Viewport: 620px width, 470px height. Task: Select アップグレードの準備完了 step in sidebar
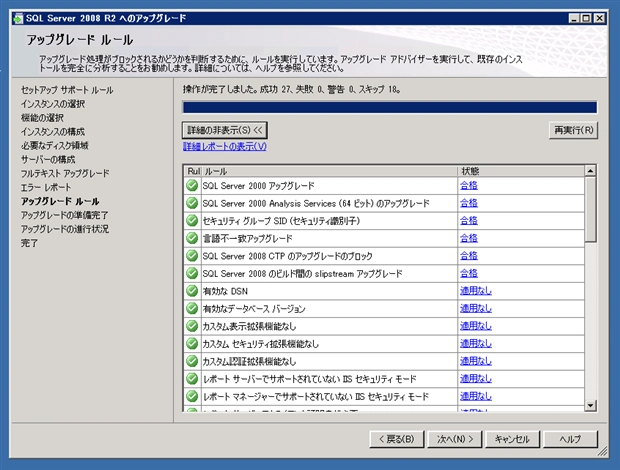point(64,215)
